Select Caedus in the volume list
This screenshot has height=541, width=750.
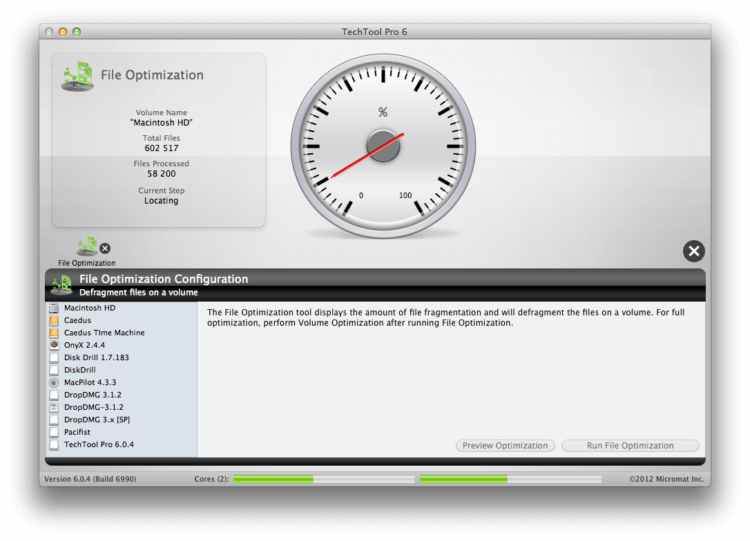121,320
